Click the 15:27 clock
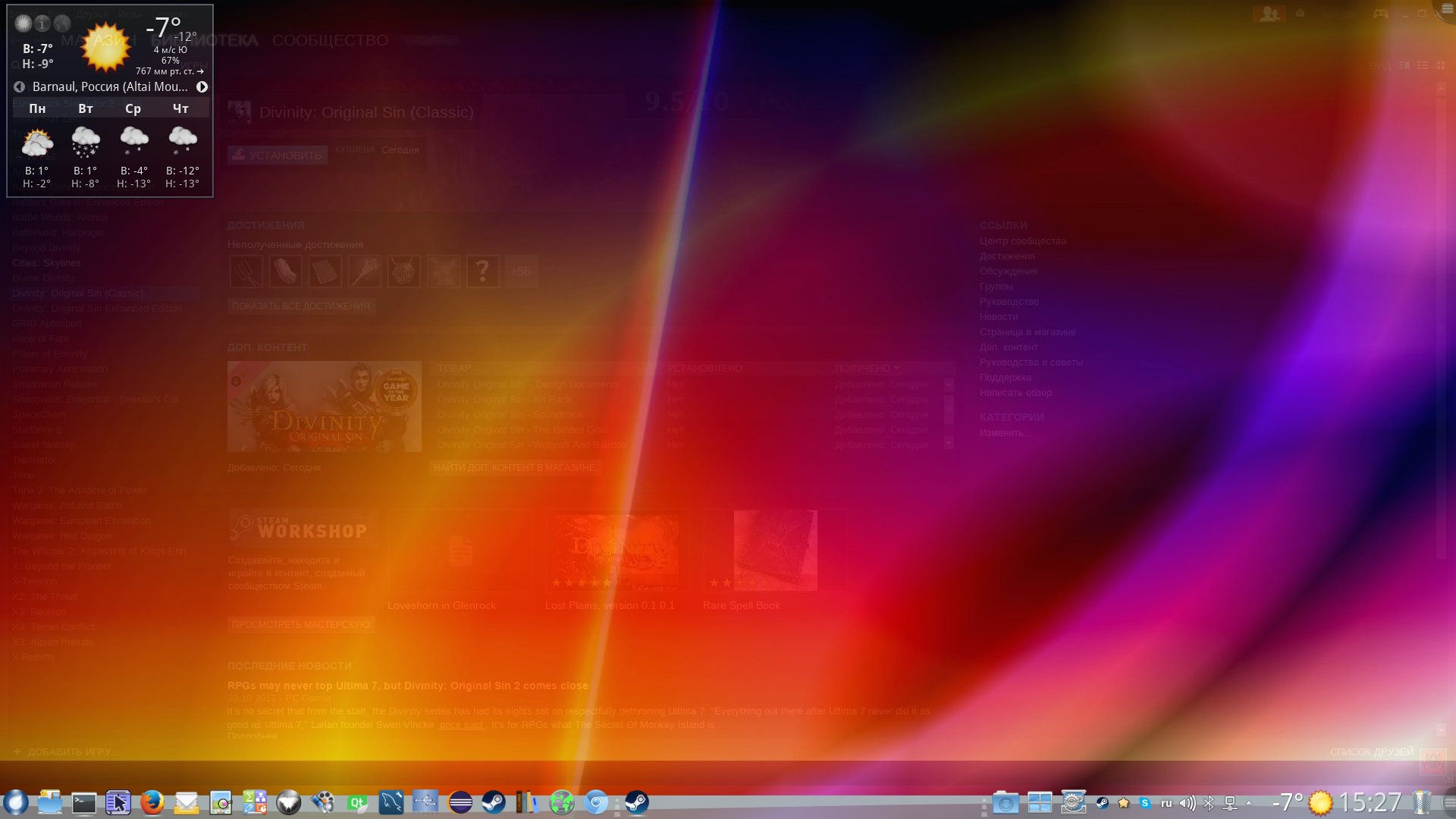The width and height of the screenshot is (1456, 819). (1370, 802)
